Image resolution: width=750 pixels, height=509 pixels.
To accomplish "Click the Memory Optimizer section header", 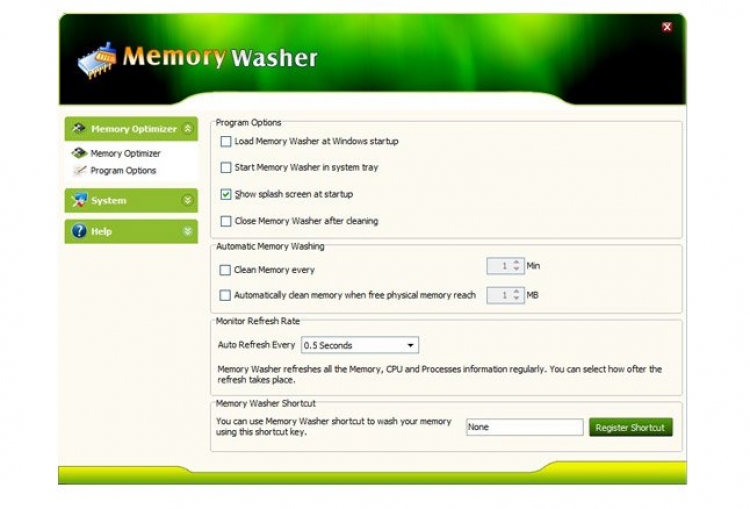I will pyautogui.click(x=131, y=129).
